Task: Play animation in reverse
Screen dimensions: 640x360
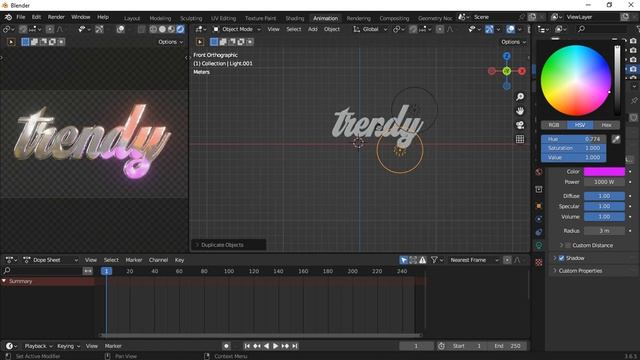Action: (x=266, y=346)
